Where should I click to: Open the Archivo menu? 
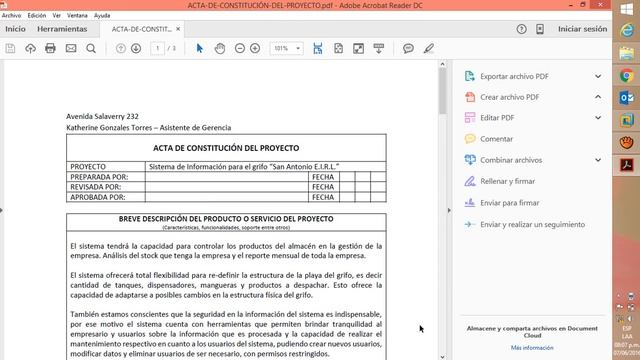coord(11,16)
